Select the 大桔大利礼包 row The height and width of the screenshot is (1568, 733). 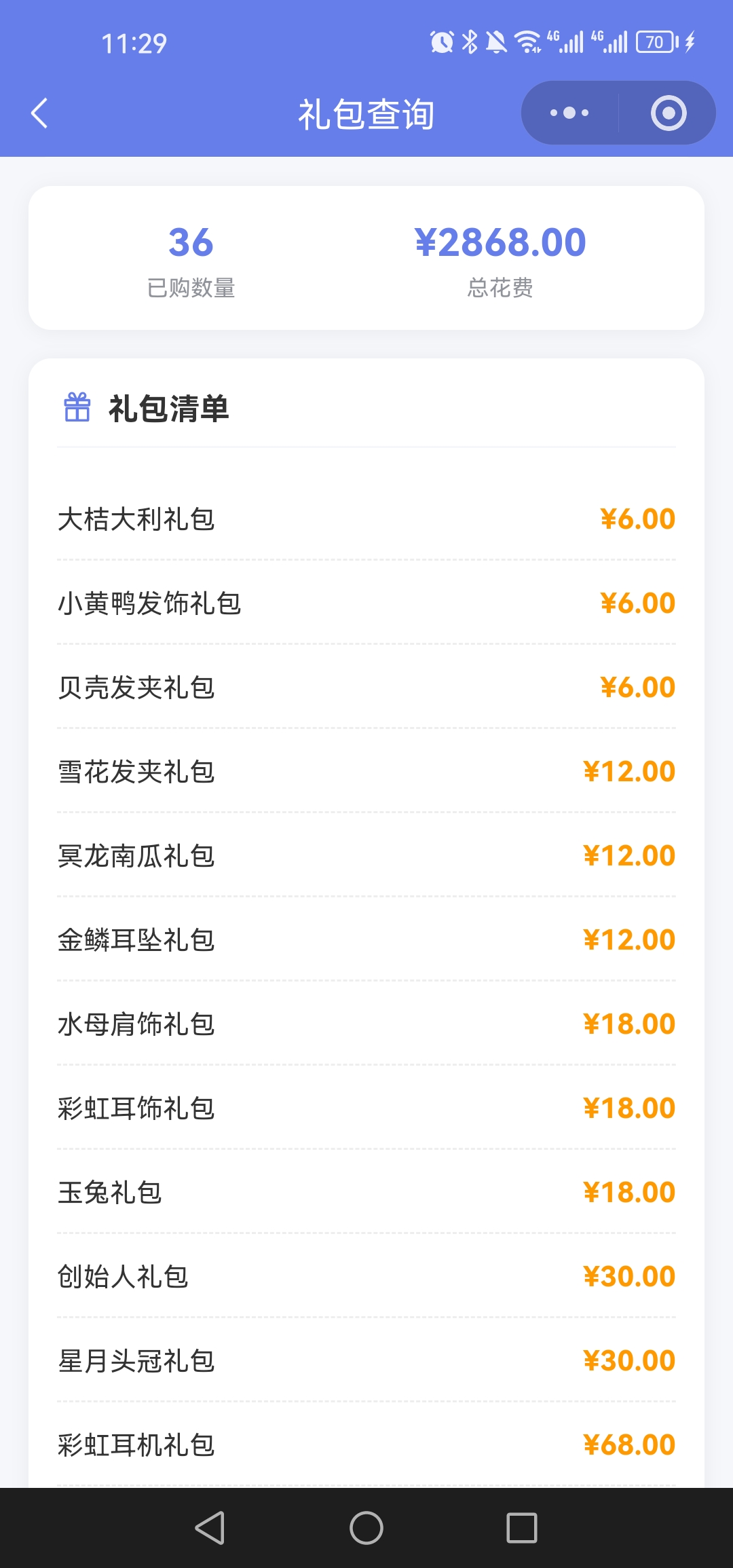[366, 519]
